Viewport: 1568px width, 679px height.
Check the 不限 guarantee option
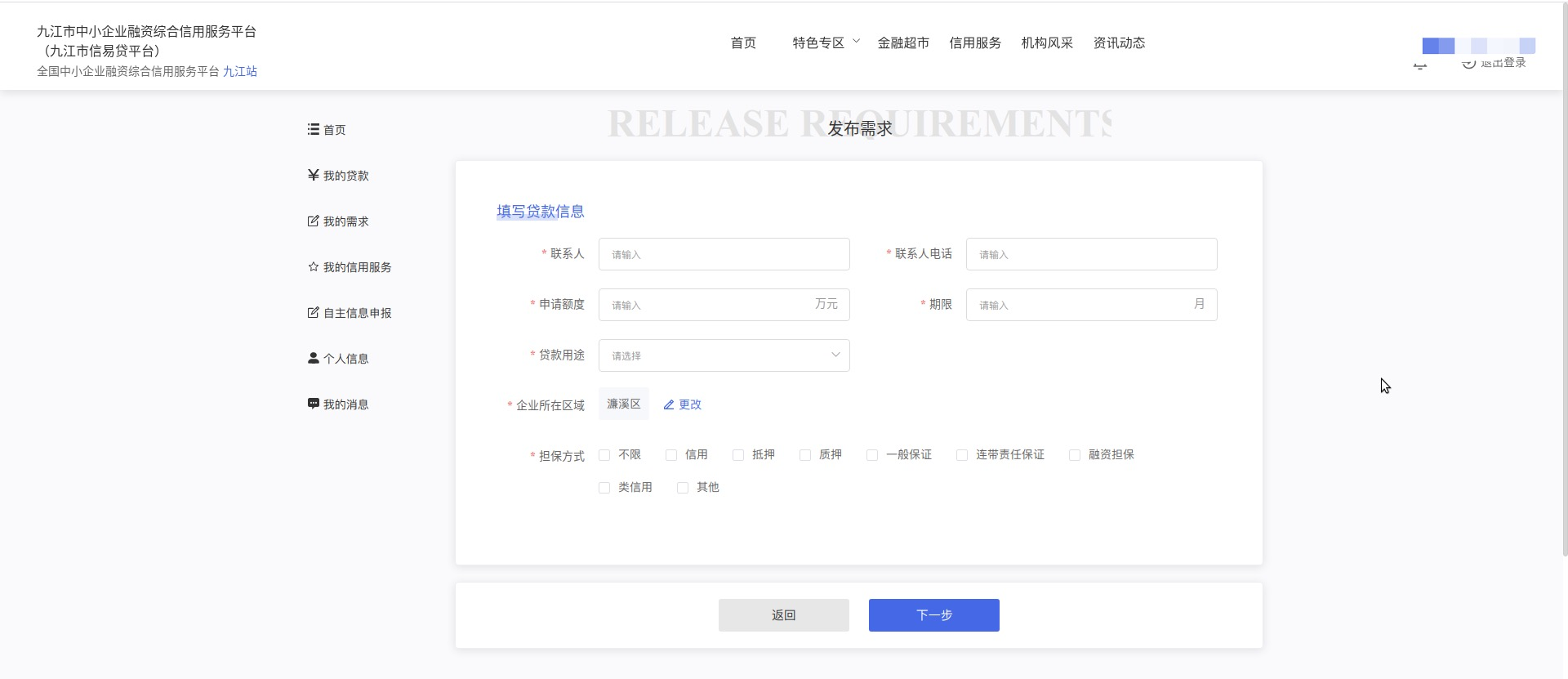604,455
